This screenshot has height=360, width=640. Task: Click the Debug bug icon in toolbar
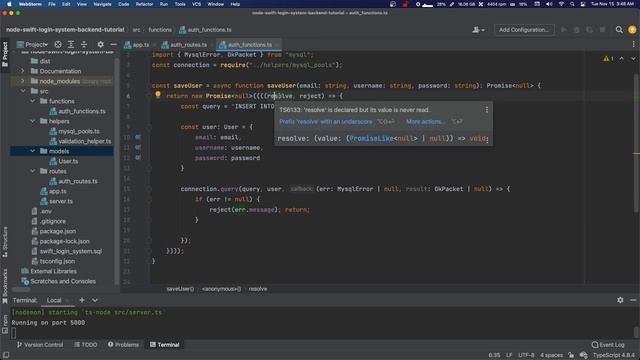[577, 30]
